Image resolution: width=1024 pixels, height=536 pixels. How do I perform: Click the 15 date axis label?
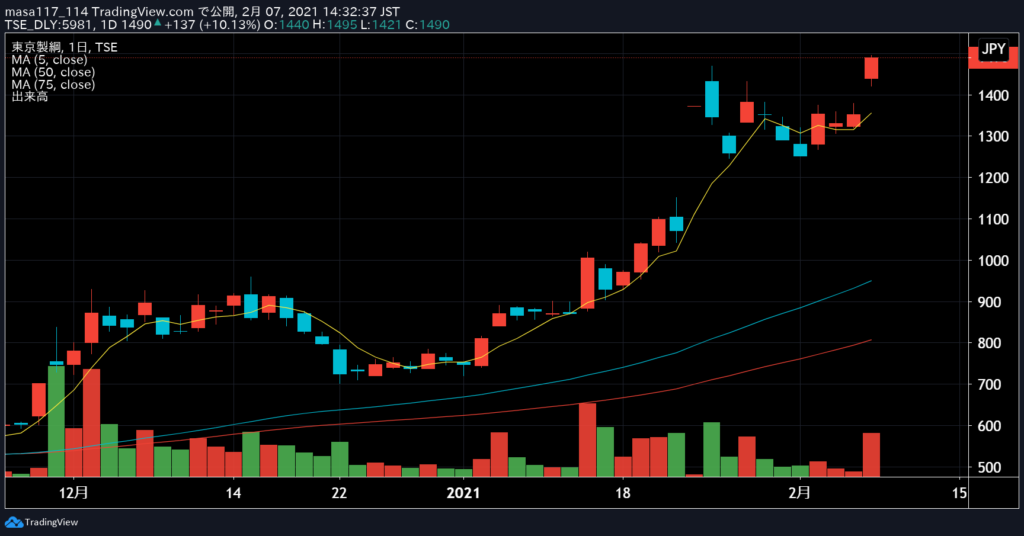(x=959, y=493)
